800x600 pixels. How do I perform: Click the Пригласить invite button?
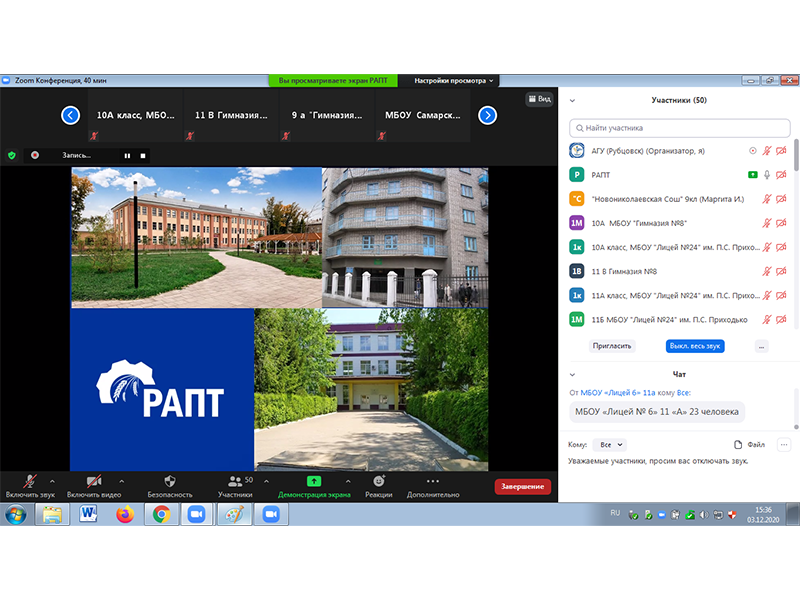pos(612,346)
